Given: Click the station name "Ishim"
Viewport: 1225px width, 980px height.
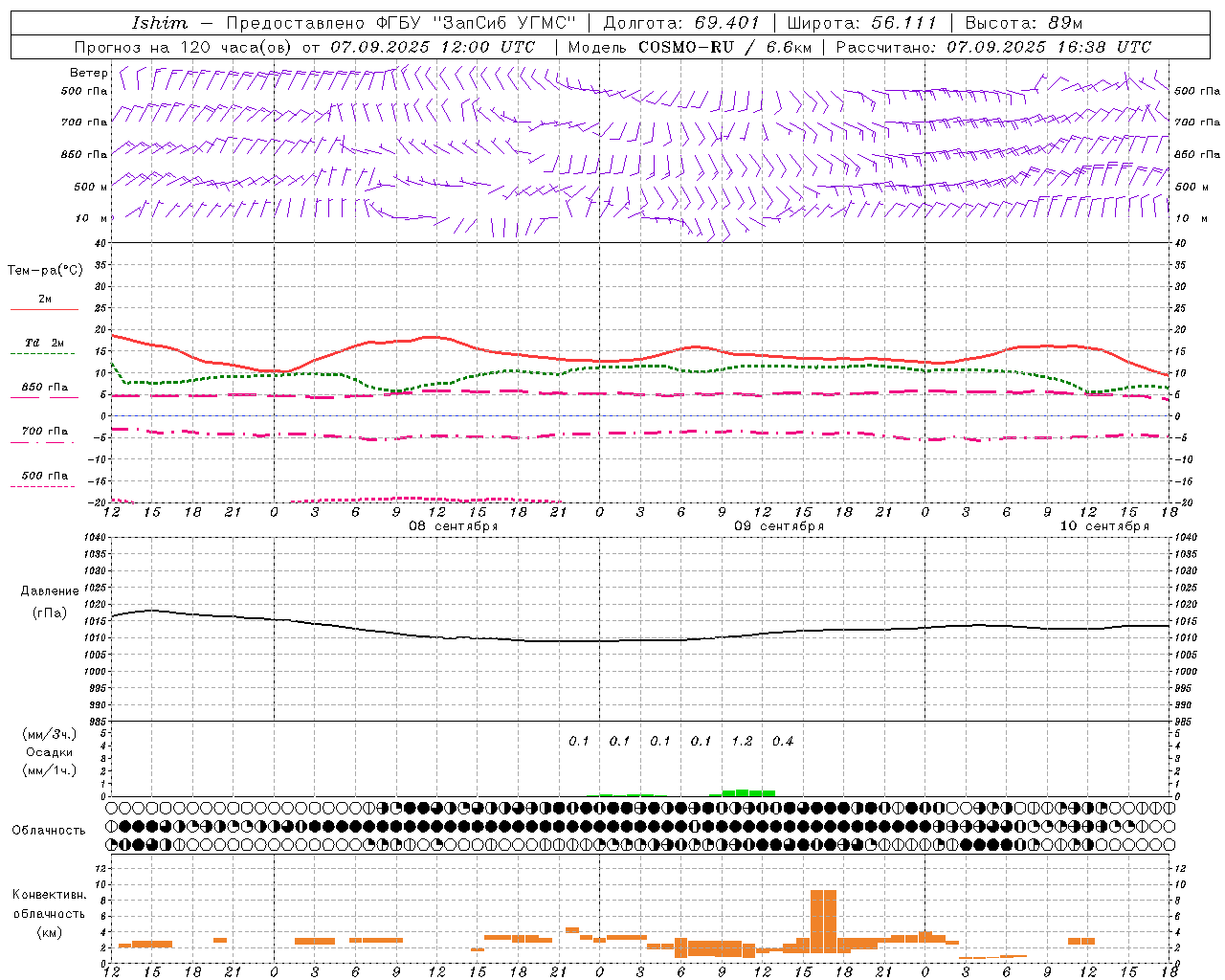Looking at the screenshot, I should pos(160,23).
